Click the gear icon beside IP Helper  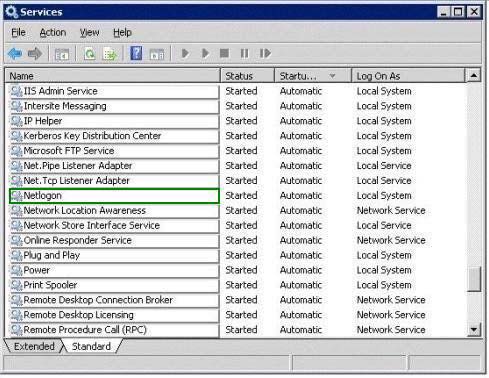pos(17,121)
